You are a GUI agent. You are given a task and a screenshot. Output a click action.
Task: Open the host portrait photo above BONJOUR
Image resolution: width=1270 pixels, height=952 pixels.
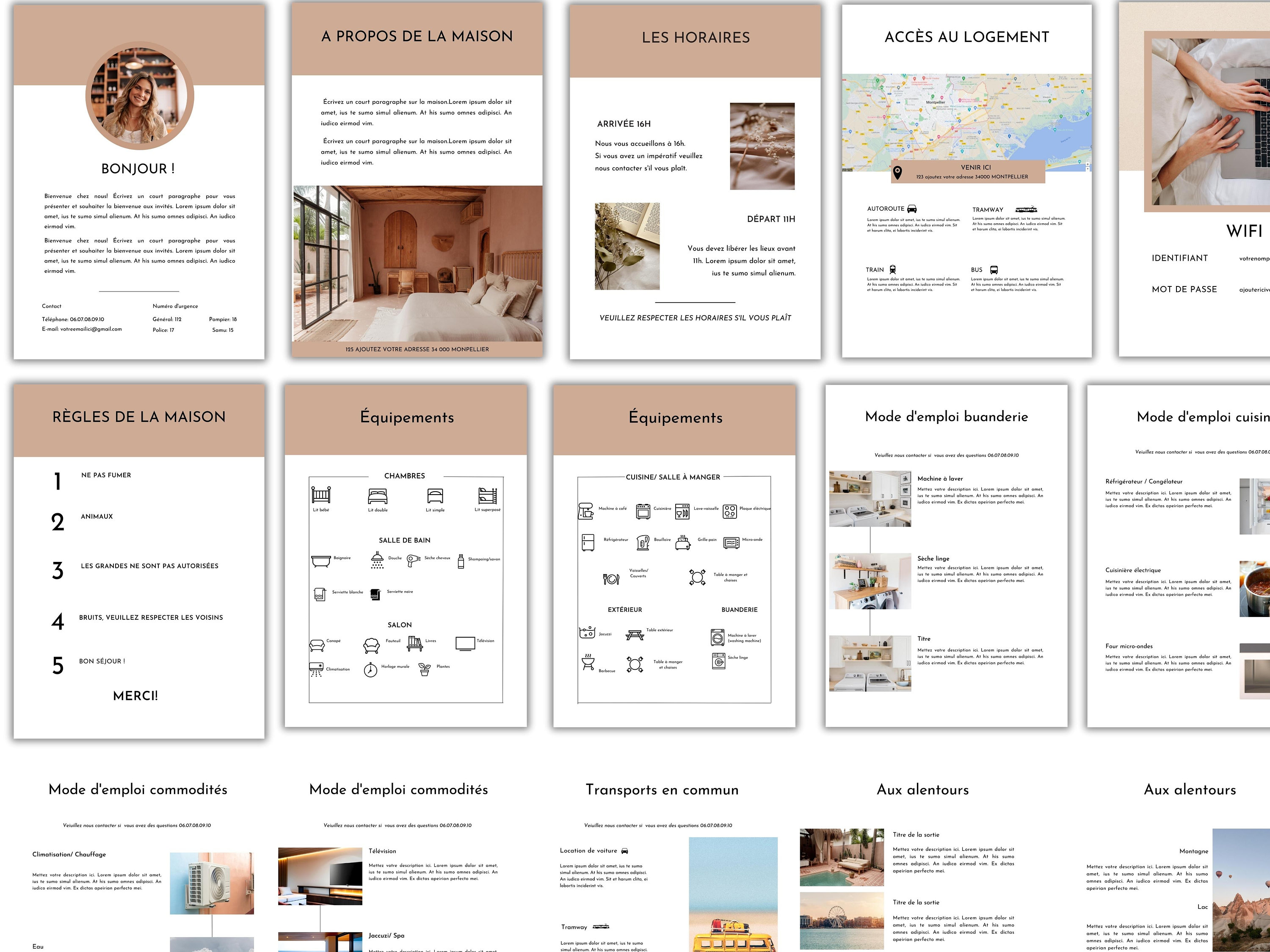[140, 96]
